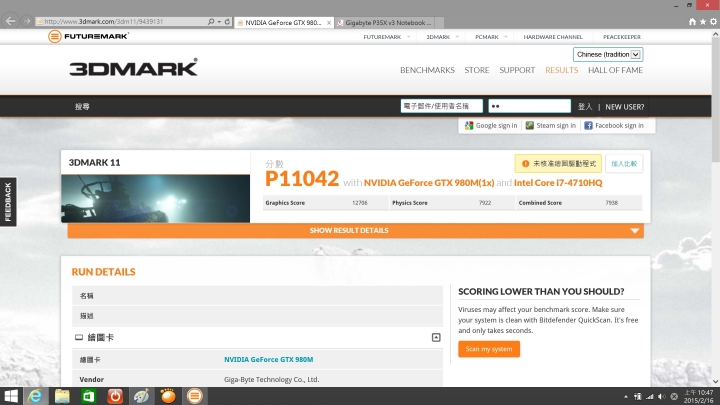
Task: Open the Intel Core i7-4710HQ link
Action: (558, 183)
